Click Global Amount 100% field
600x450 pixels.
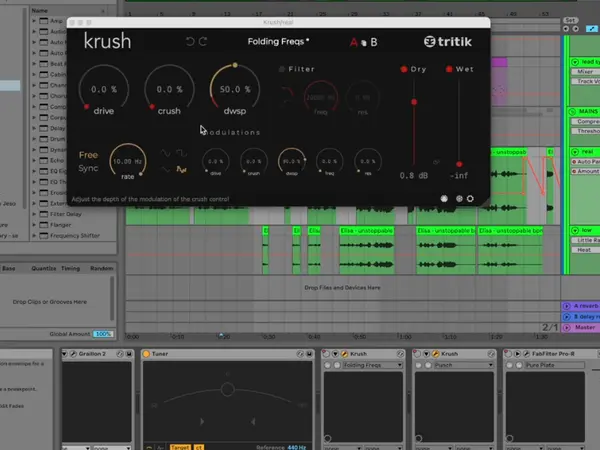(103, 334)
